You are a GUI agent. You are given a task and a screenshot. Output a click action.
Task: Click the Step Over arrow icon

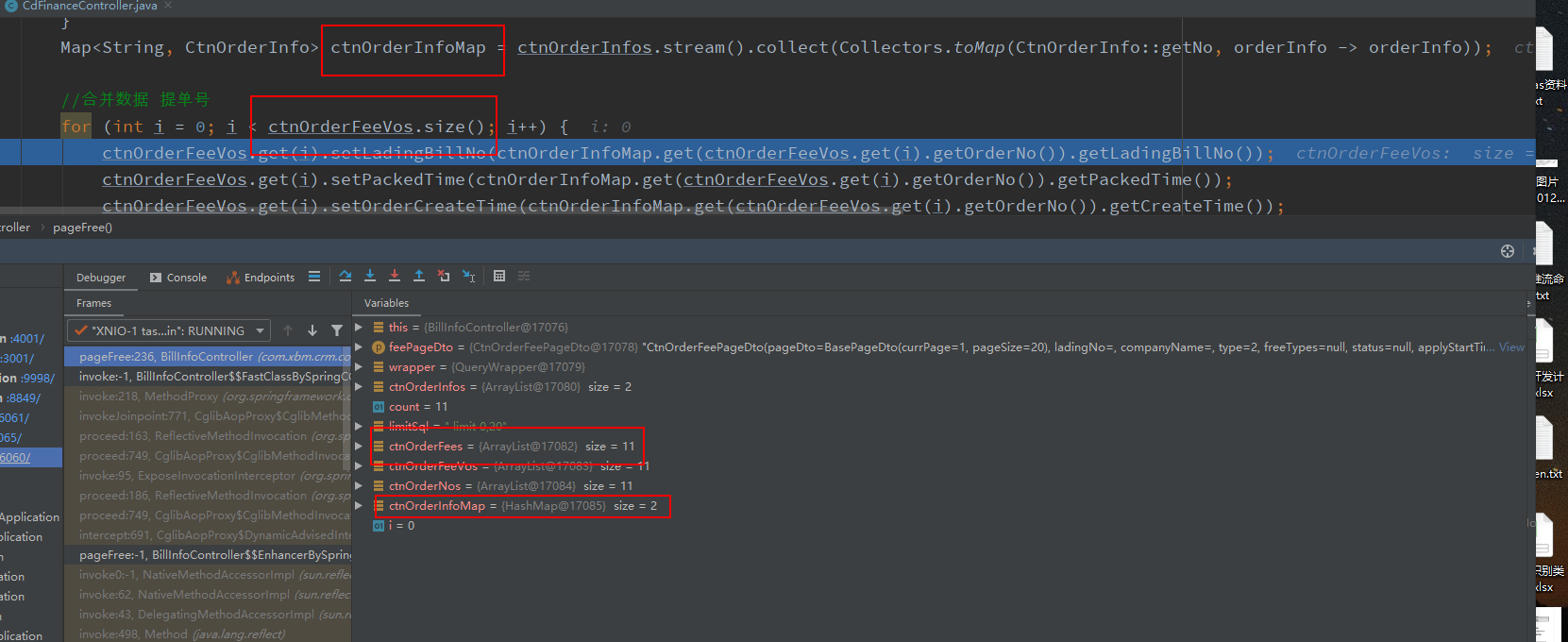[x=346, y=277]
